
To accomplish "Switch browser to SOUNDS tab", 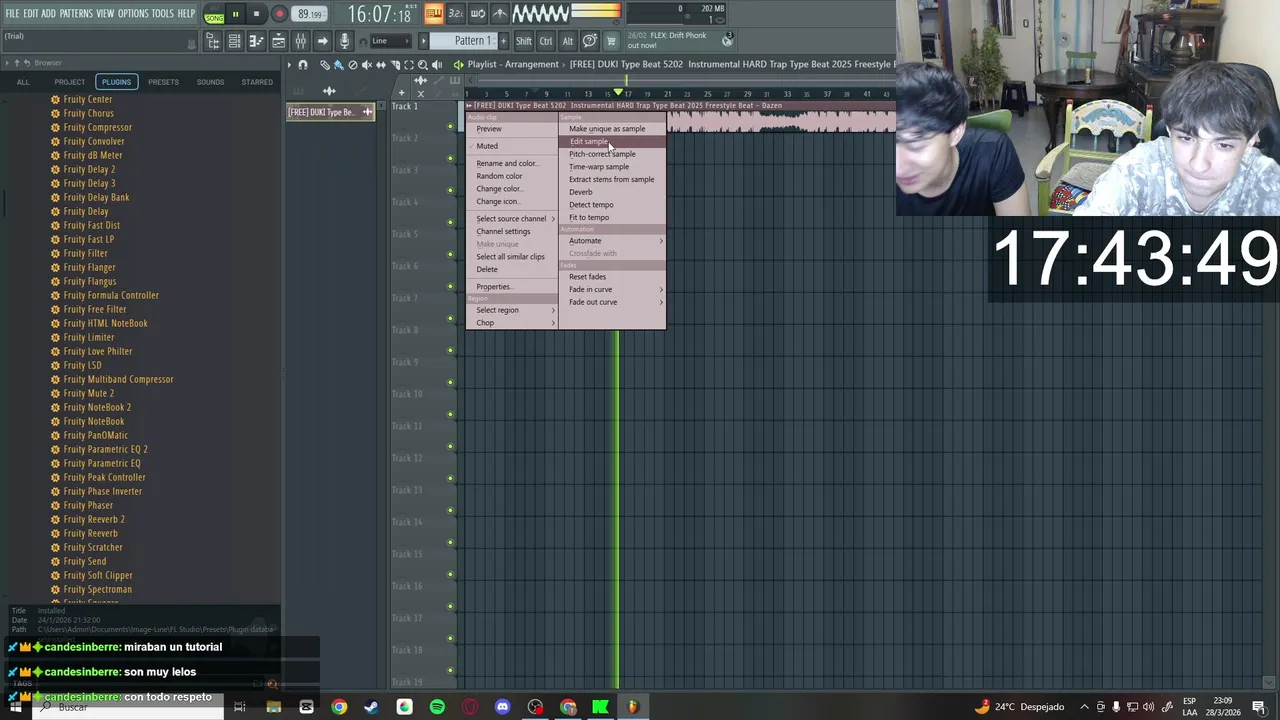I will (x=210, y=82).
